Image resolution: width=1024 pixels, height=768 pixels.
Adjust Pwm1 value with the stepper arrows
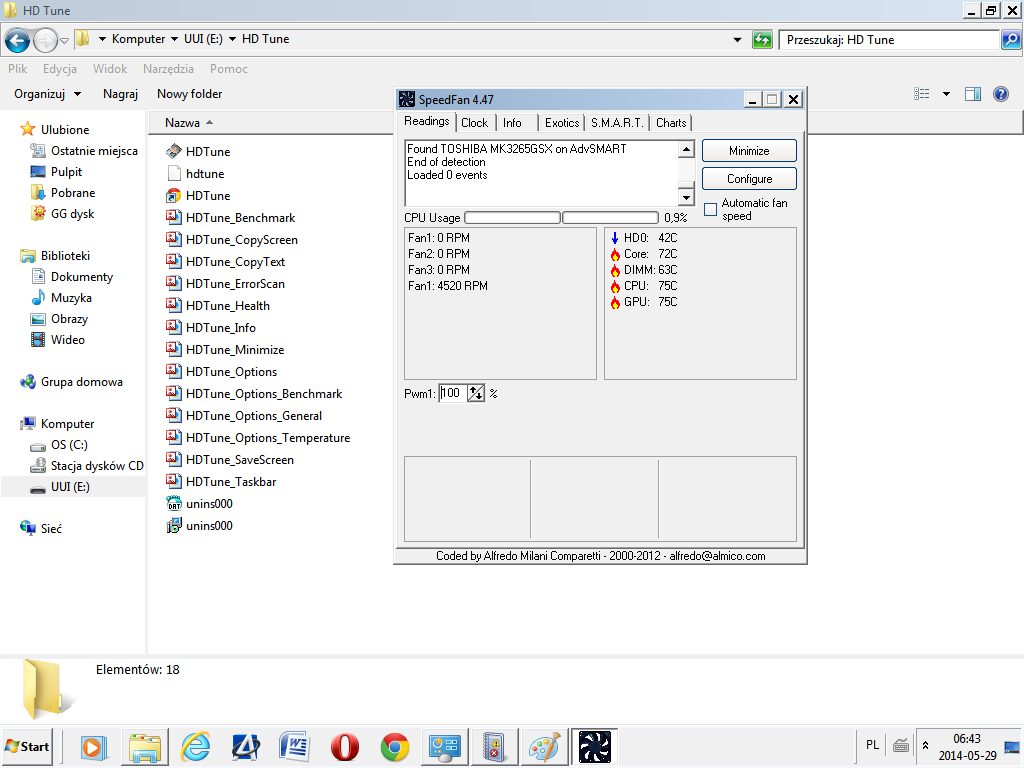pos(475,393)
